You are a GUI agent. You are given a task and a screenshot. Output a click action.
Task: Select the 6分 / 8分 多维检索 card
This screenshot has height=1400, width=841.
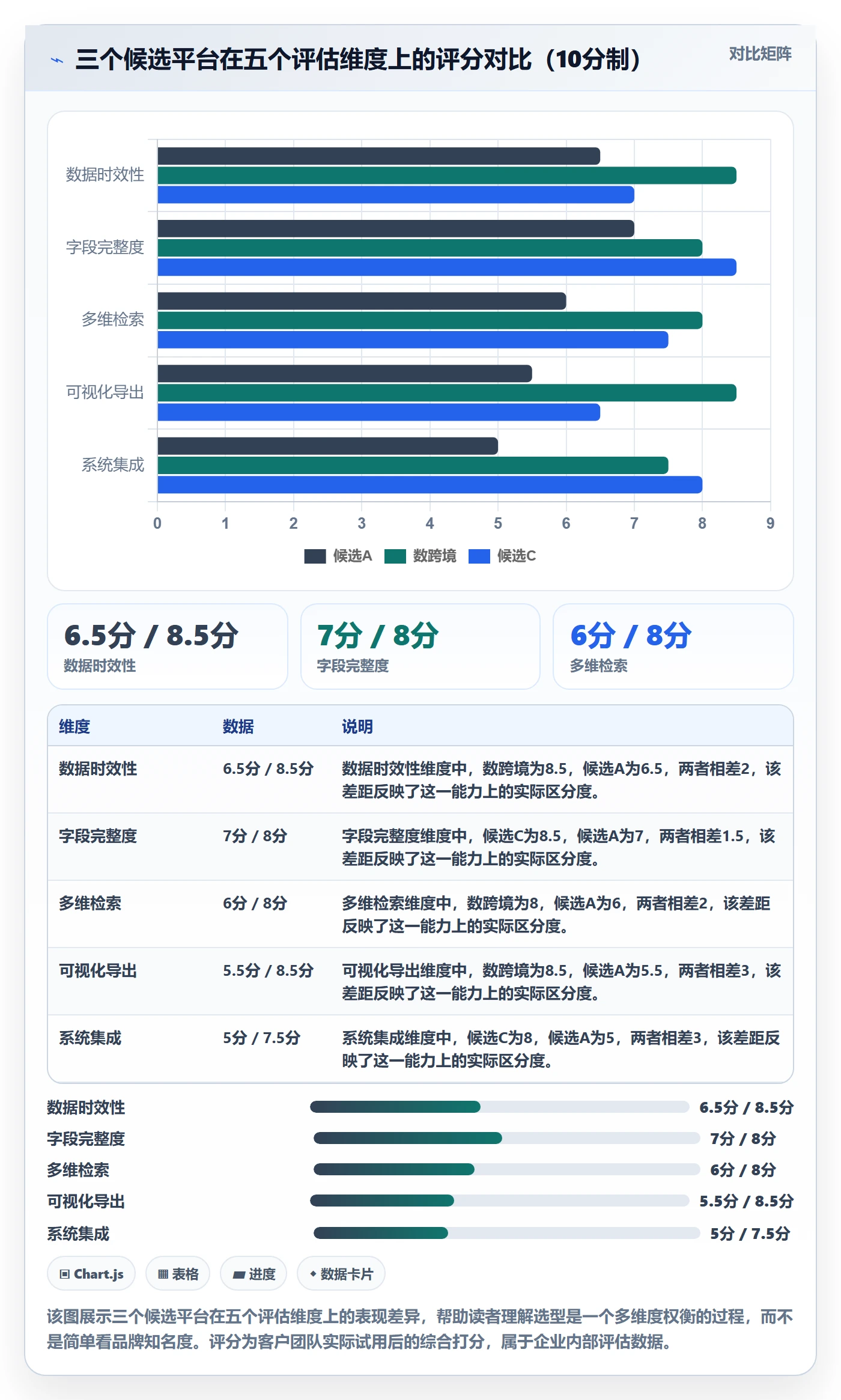click(x=673, y=647)
